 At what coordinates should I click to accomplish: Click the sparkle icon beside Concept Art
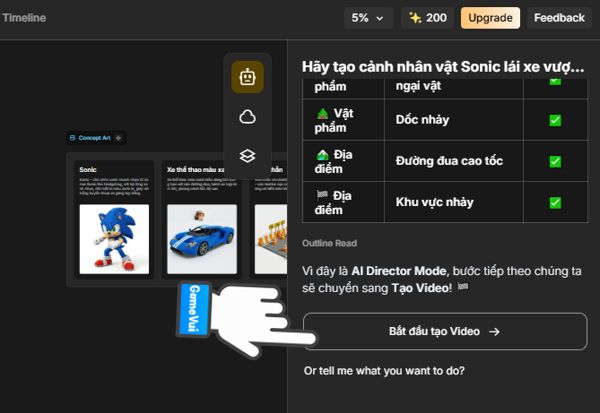click(x=119, y=138)
